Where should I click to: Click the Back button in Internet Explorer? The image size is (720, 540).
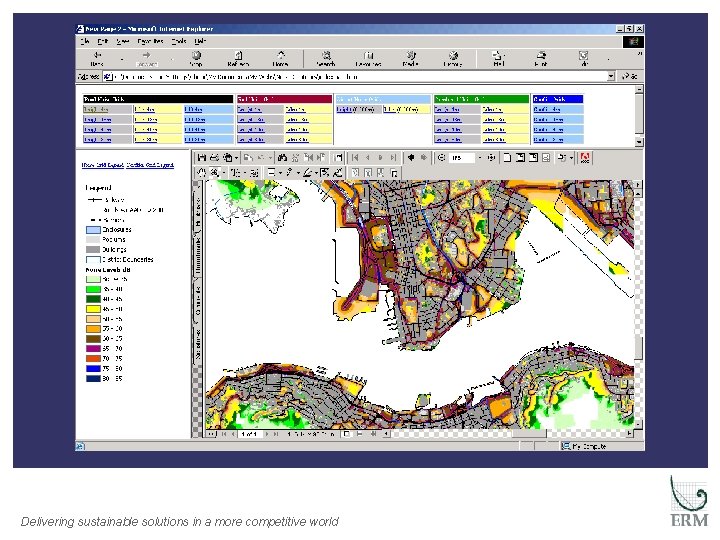[x=97, y=57]
